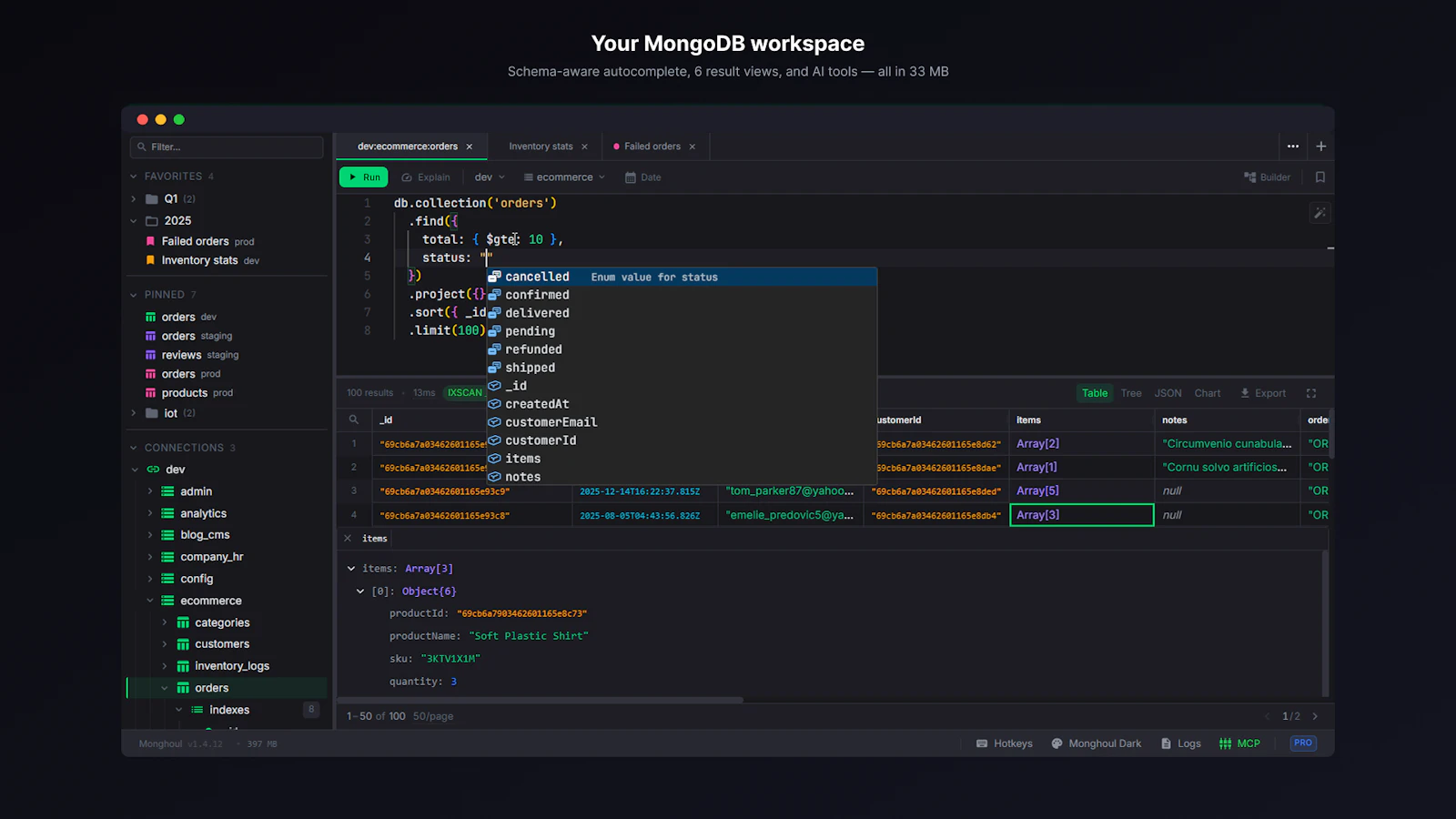Click the categories collection icon

pos(183,622)
